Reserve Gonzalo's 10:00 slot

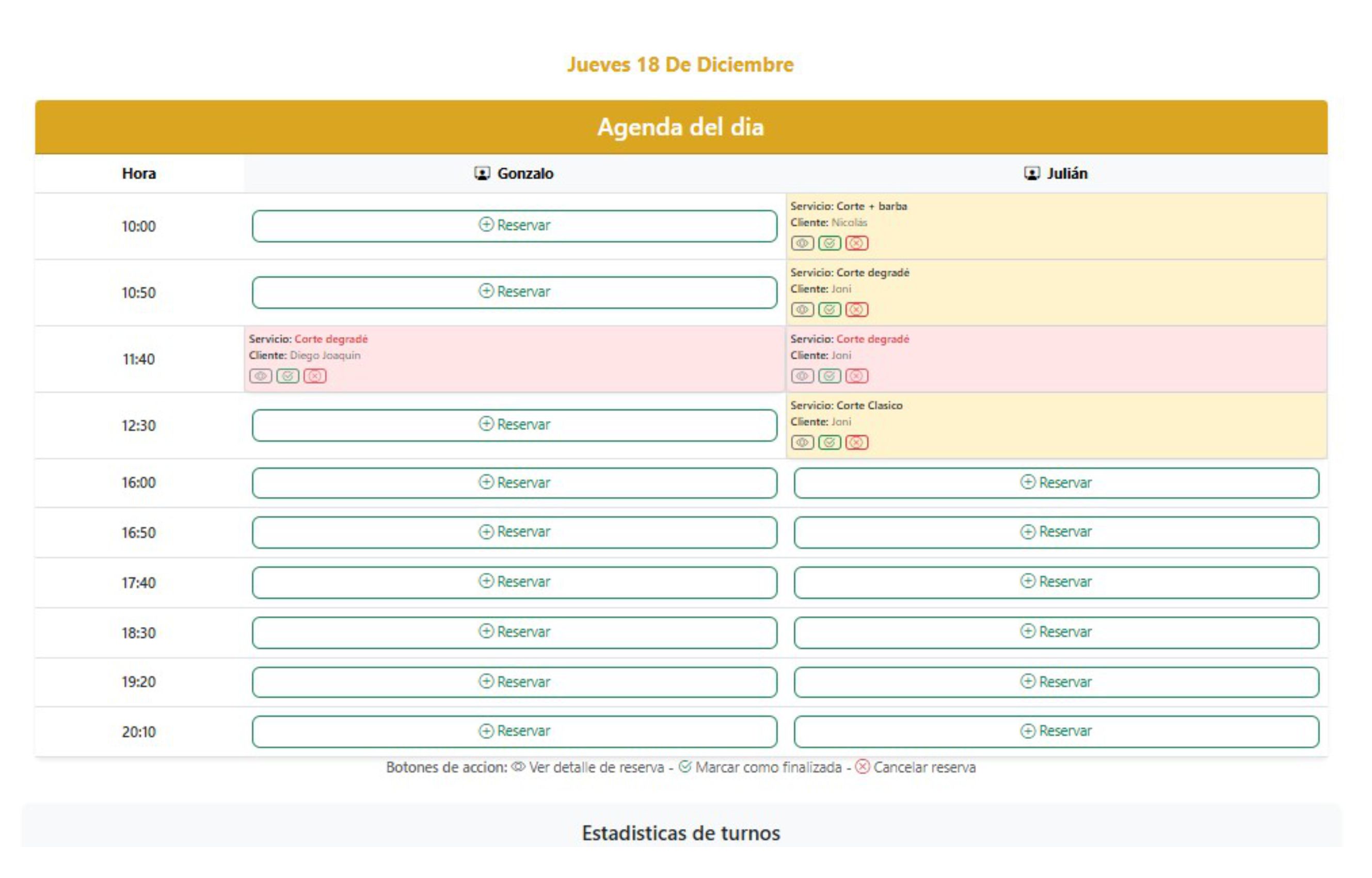[514, 226]
